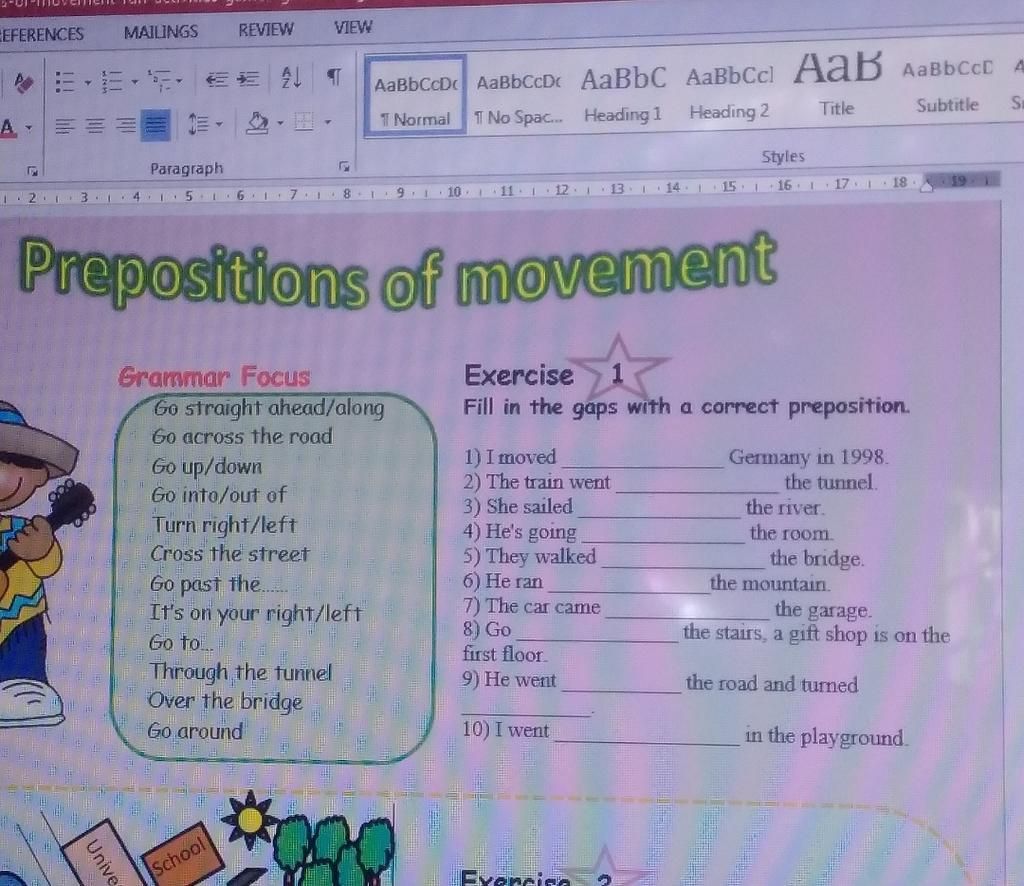Apply numbered list formatting
This screenshot has height=886, width=1024.
click(112, 81)
